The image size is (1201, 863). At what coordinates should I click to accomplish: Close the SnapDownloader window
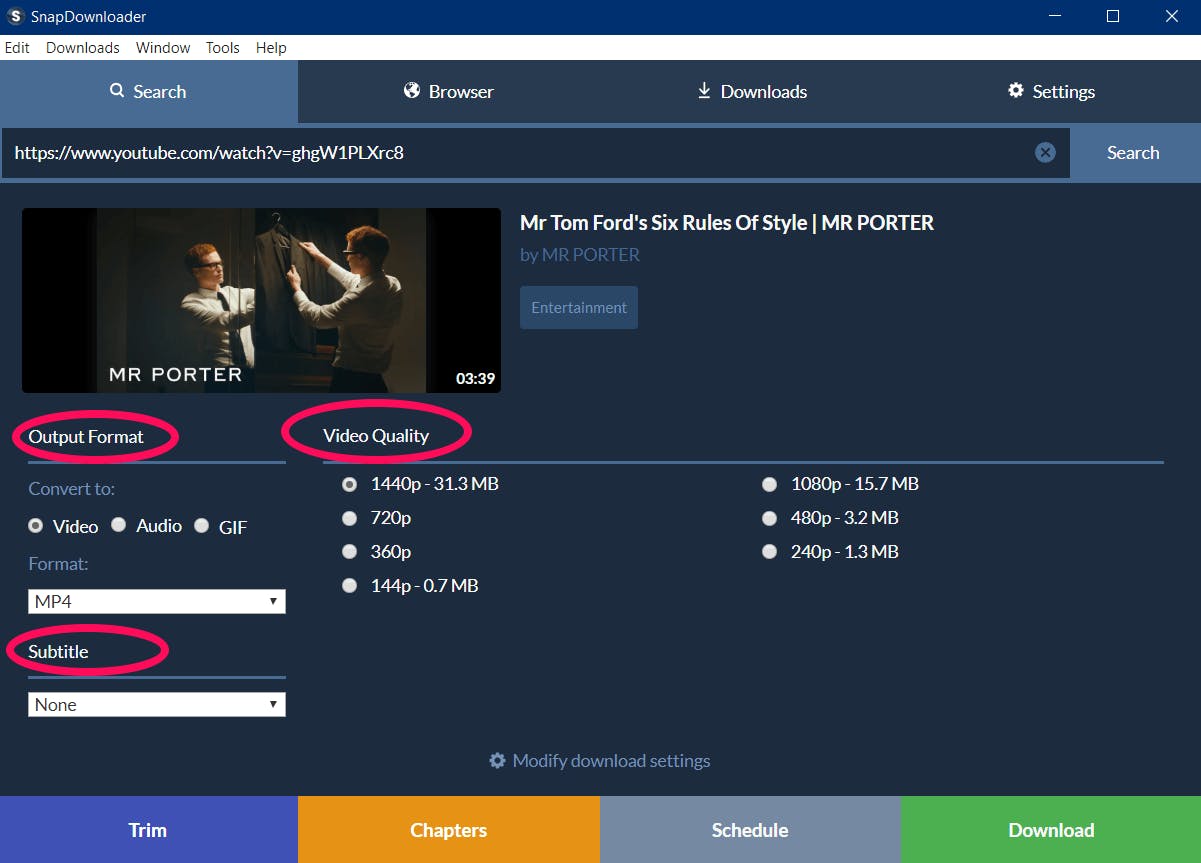coord(1172,17)
